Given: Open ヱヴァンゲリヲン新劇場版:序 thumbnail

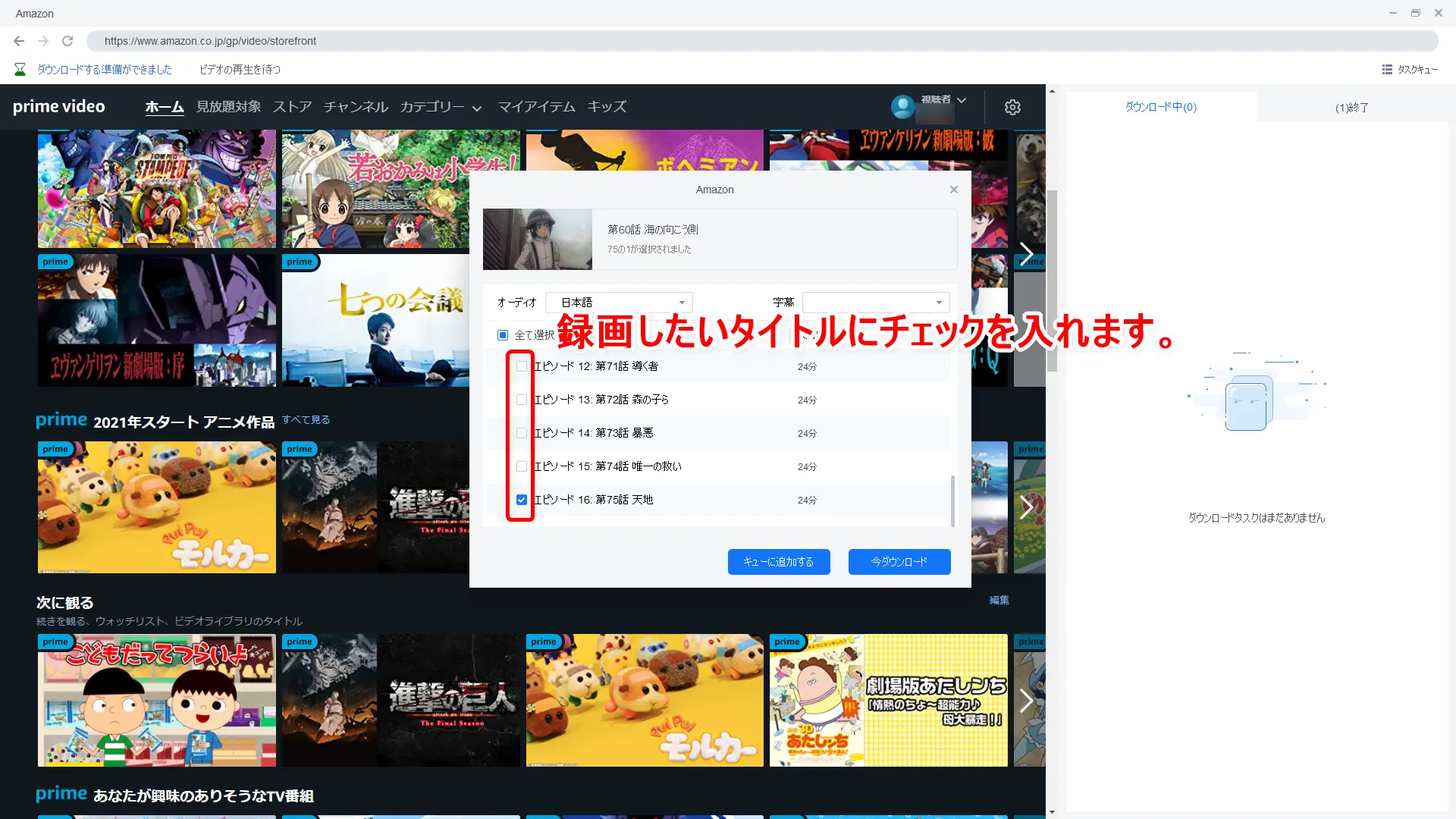Looking at the screenshot, I should tap(157, 320).
